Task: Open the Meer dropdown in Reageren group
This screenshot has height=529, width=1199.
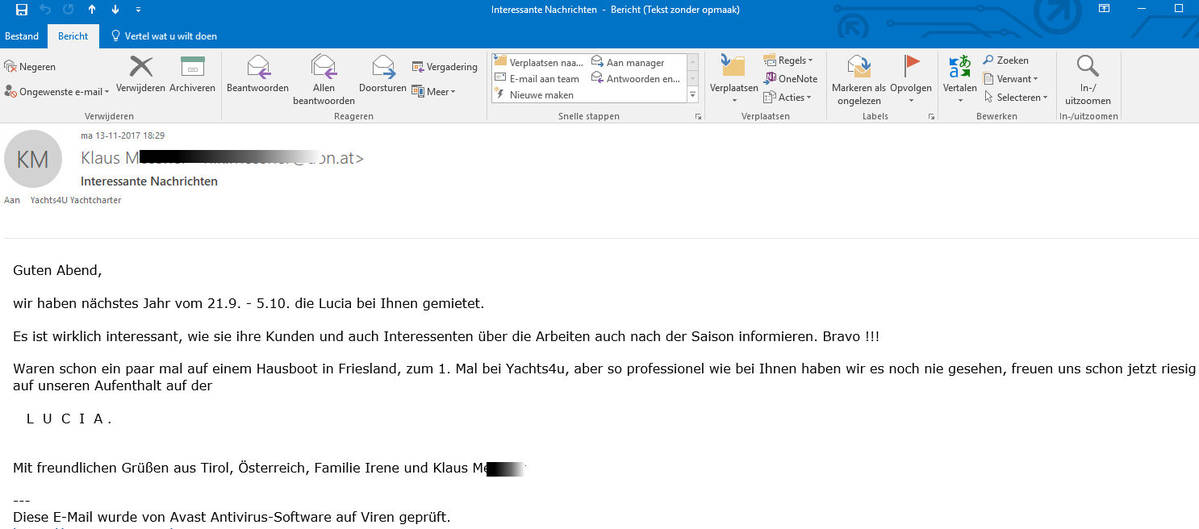Action: [x=434, y=92]
